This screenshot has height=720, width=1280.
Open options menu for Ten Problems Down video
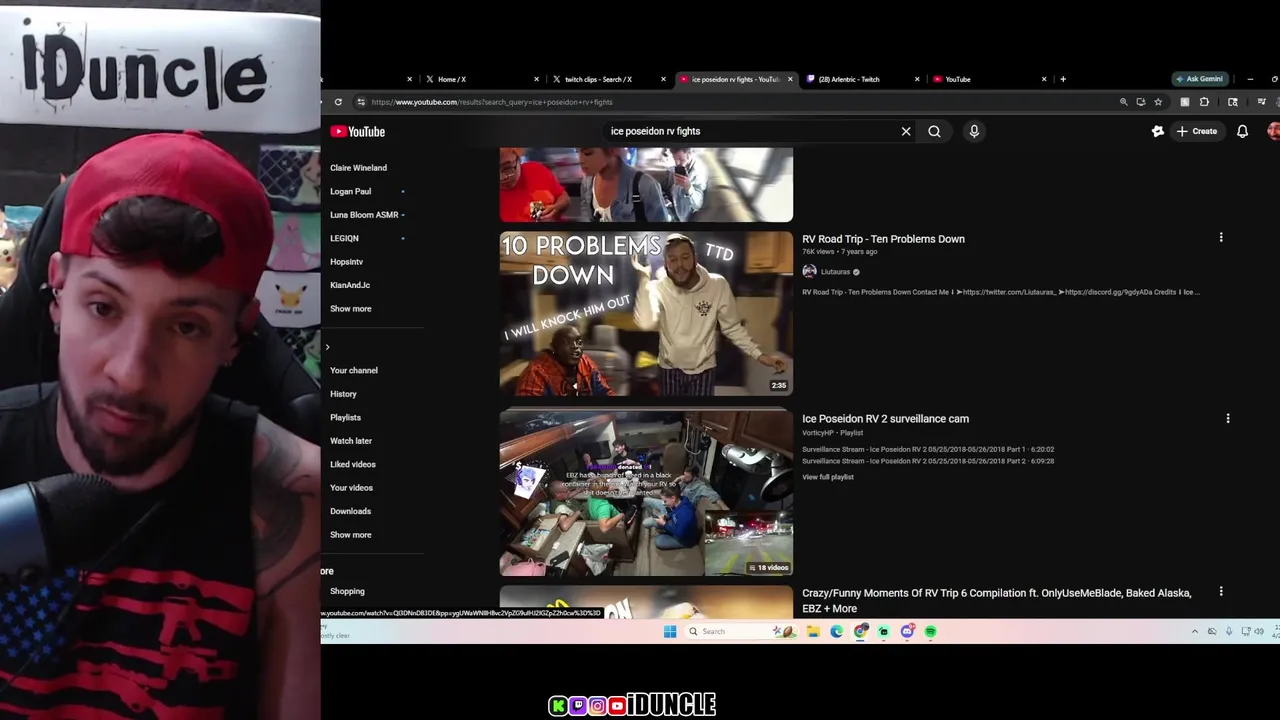click(1220, 238)
